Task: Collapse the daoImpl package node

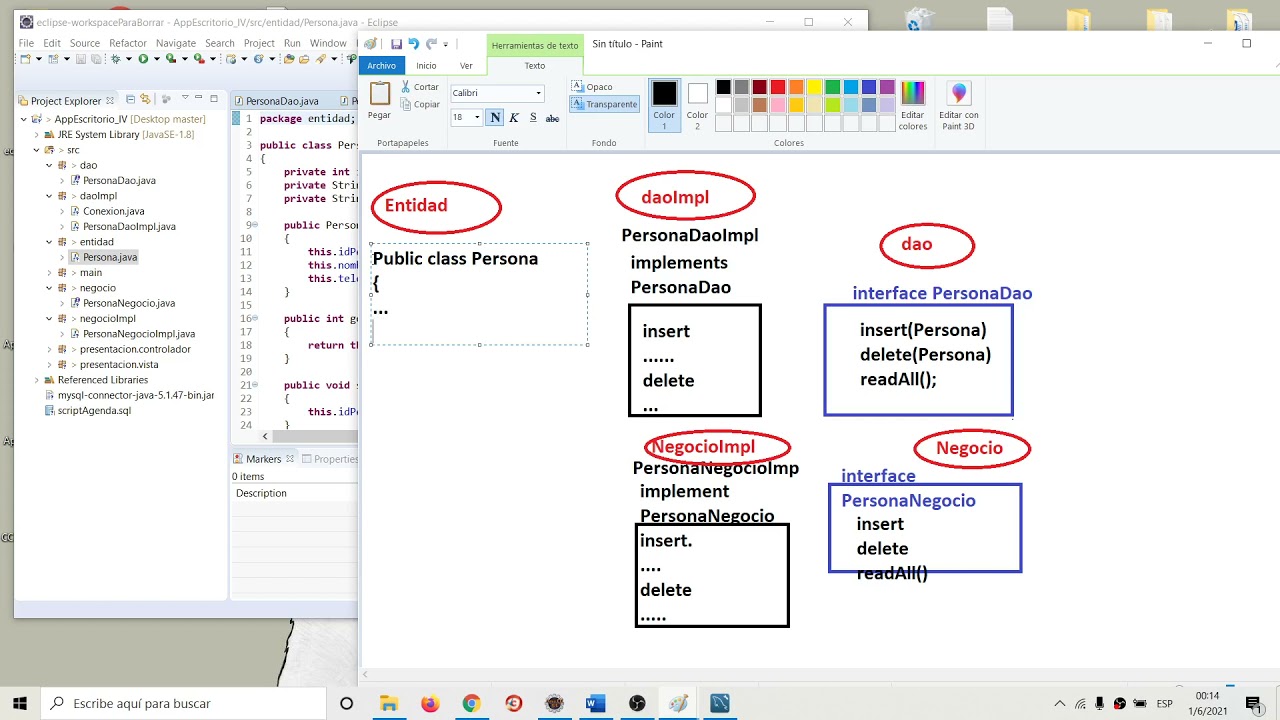Action: 49,196
